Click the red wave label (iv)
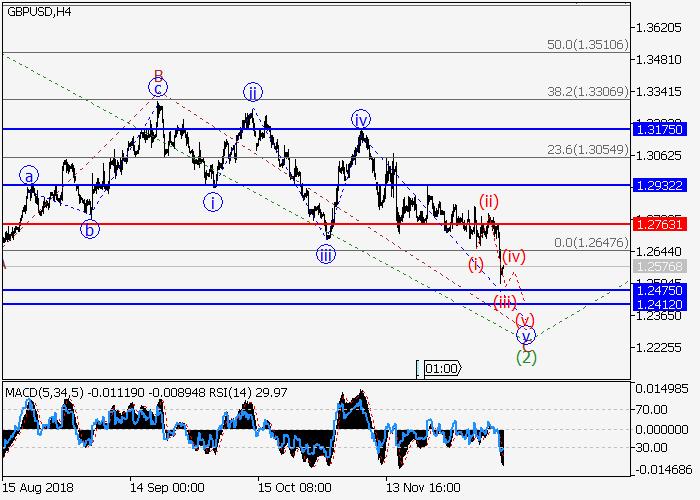This screenshot has height=500, width=700. point(514,256)
